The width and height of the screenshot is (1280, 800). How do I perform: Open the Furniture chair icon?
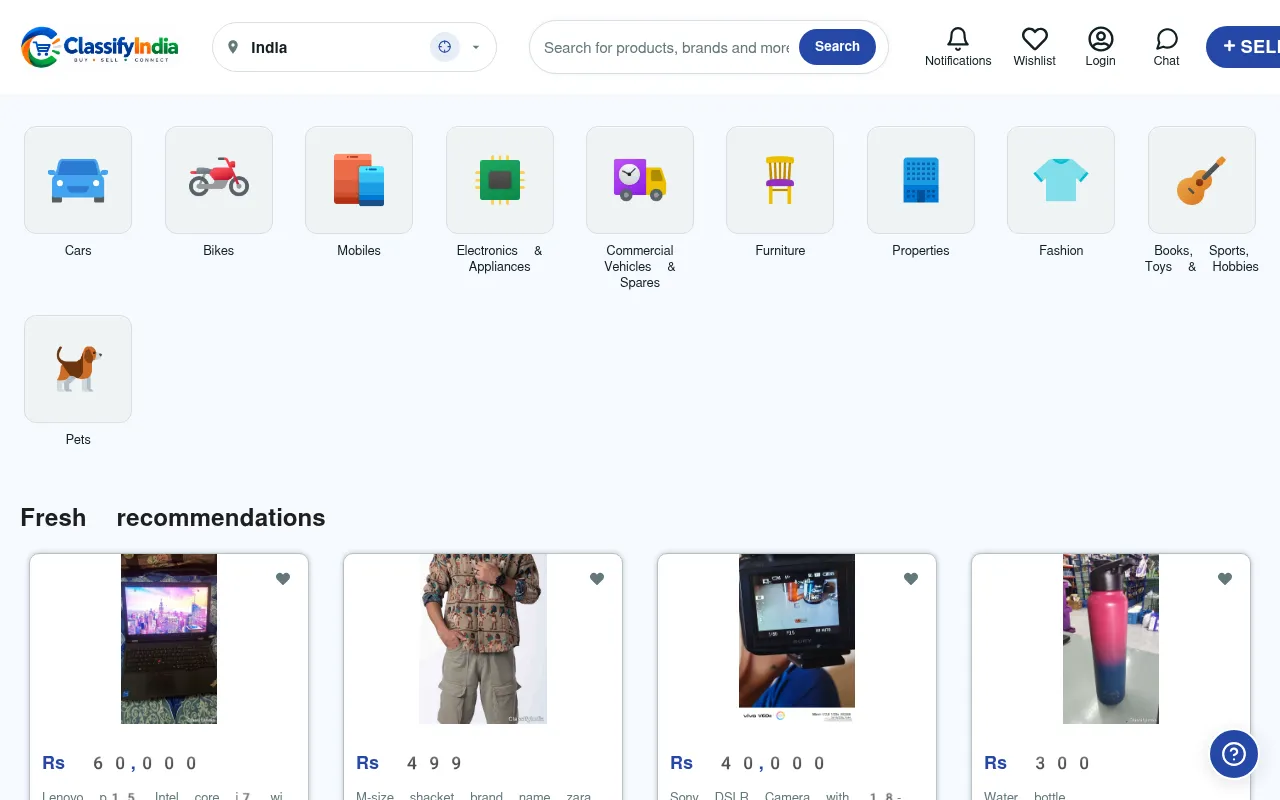point(780,180)
